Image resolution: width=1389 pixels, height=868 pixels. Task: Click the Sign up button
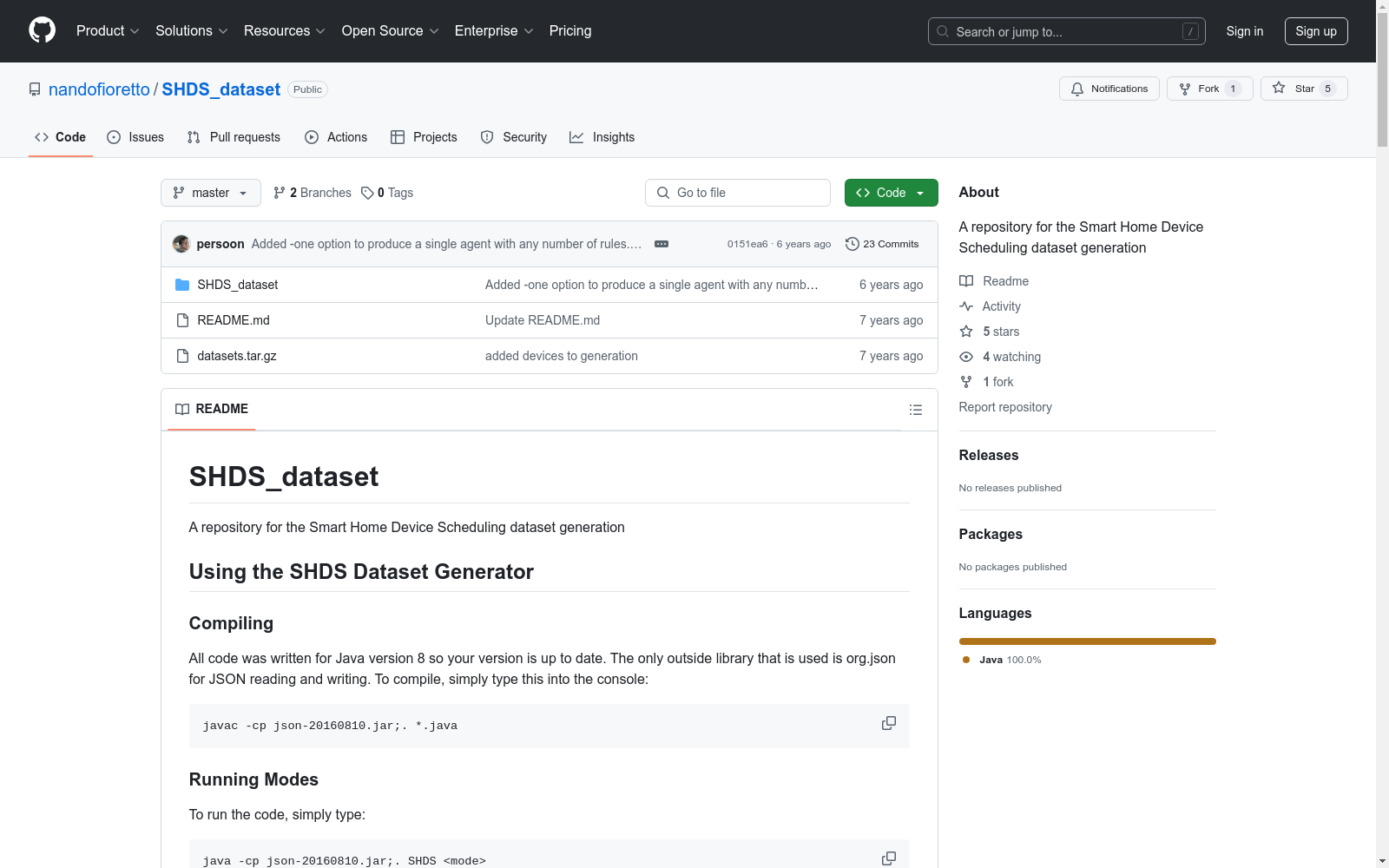pos(1316,31)
